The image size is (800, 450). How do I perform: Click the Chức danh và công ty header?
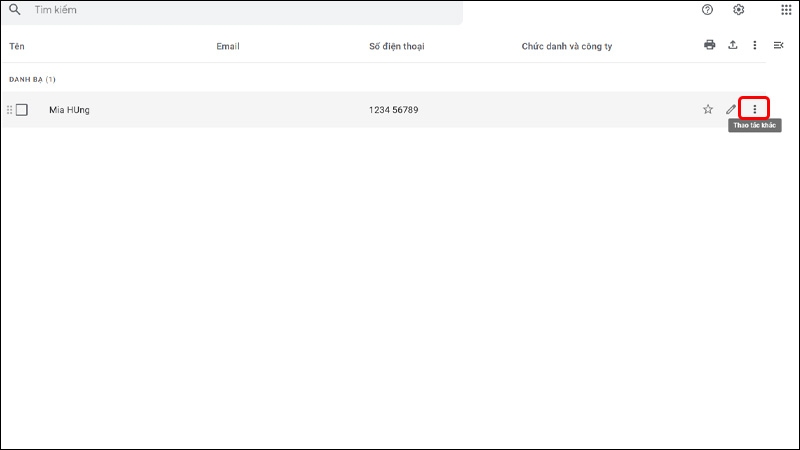566,46
